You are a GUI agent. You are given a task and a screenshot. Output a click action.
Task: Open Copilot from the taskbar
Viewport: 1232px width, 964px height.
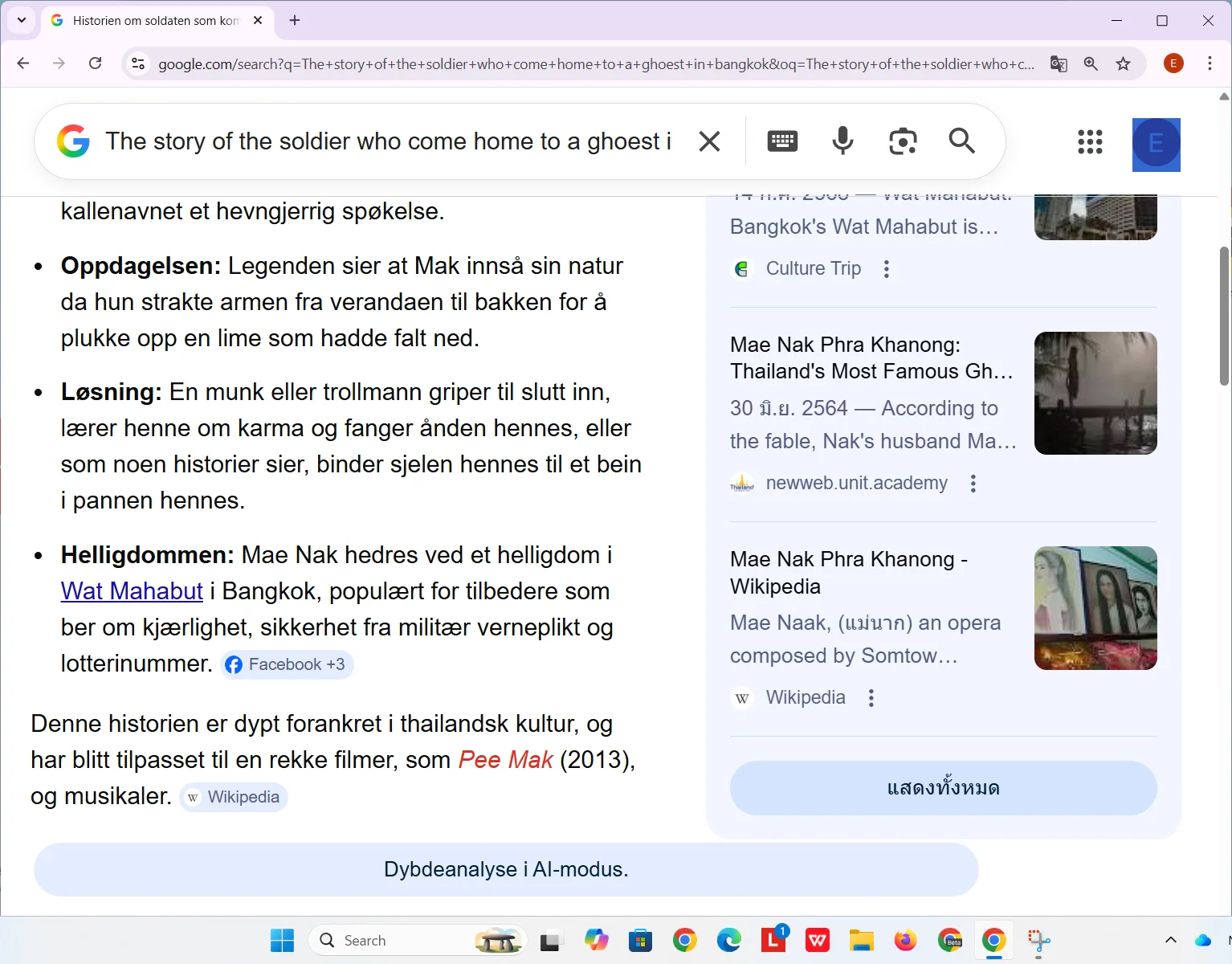596,940
